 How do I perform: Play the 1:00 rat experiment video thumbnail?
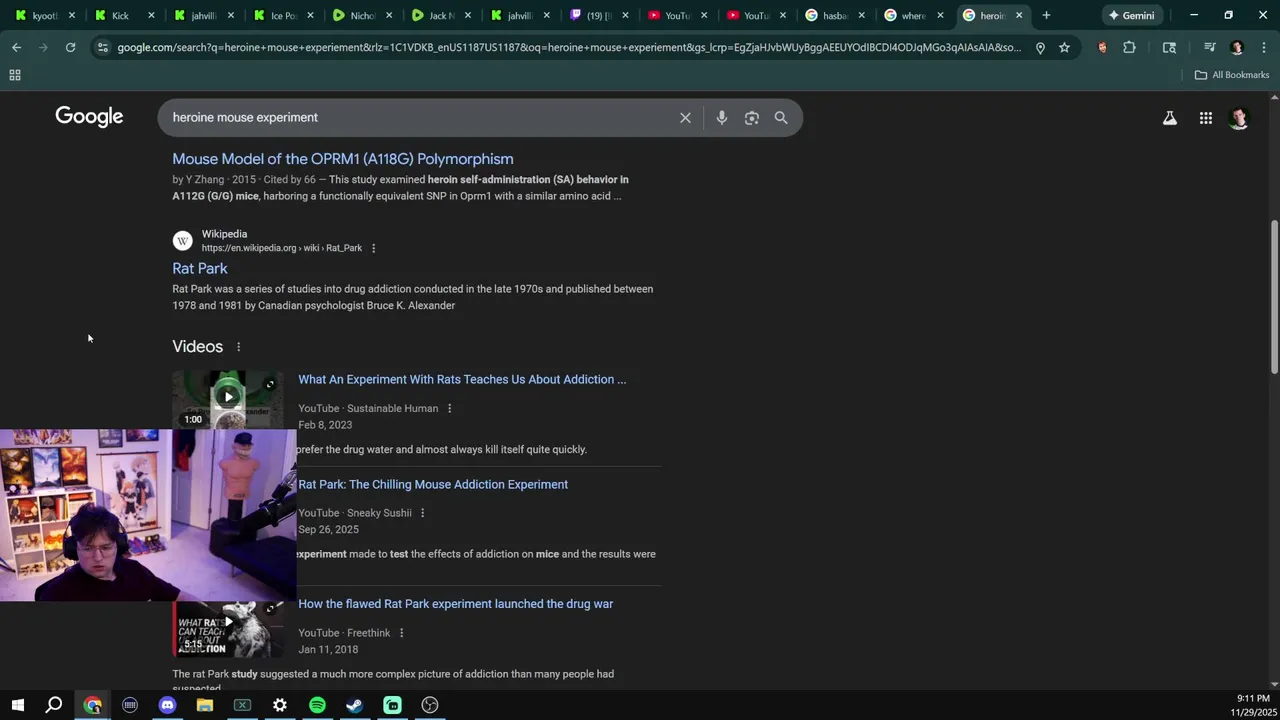tap(228, 399)
